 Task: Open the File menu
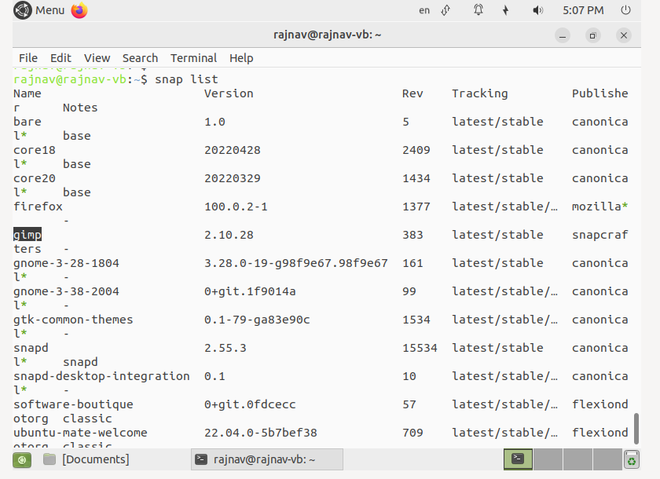tap(28, 58)
